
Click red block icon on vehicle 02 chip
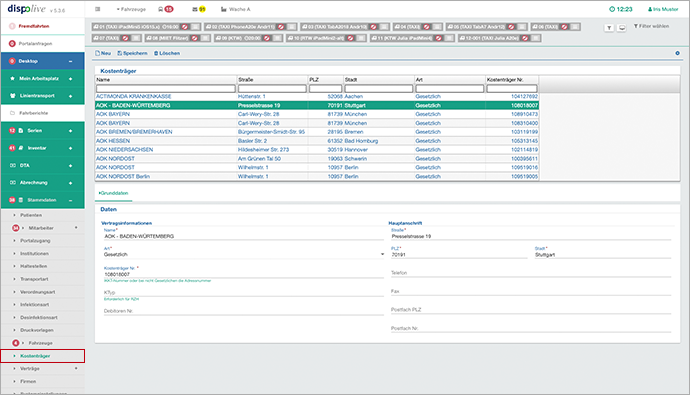(281, 27)
